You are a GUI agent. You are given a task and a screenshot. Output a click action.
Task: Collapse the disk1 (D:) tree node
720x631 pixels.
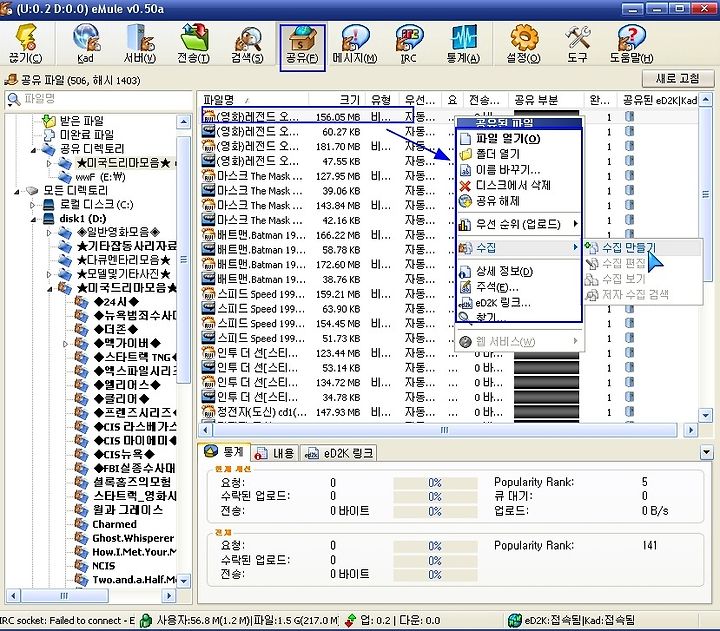(x=34, y=220)
